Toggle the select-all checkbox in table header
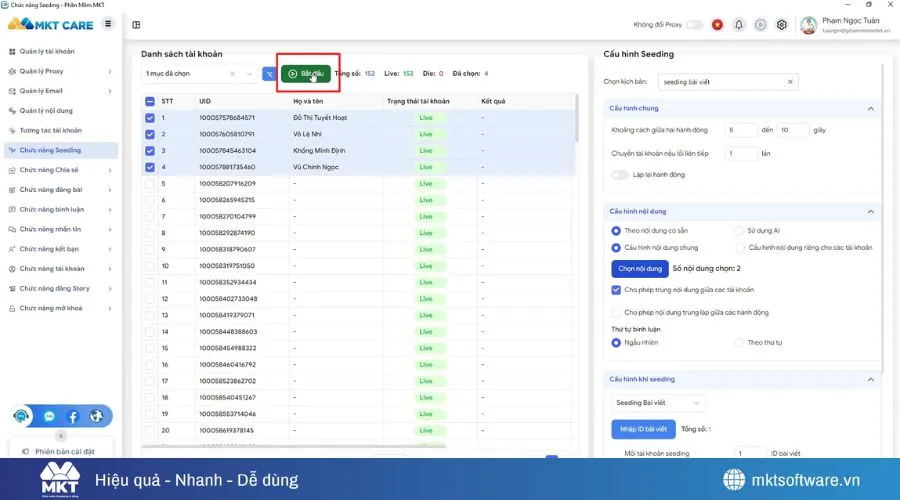This screenshot has width=900, height=500. pos(150,101)
